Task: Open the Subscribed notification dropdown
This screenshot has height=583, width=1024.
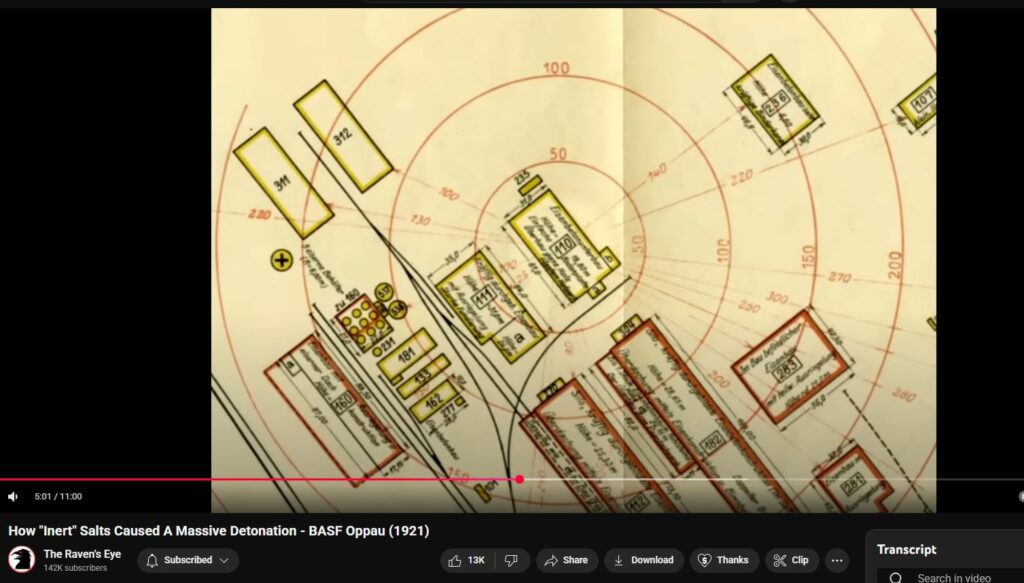Action: tap(188, 560)
